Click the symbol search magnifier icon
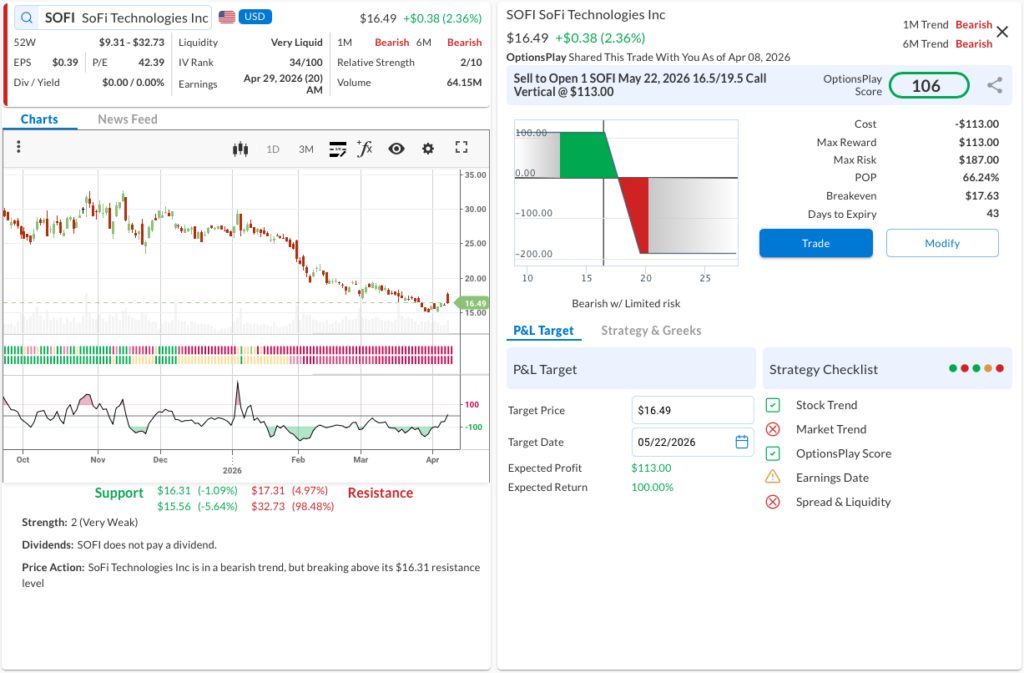 (x=26, y=18)
